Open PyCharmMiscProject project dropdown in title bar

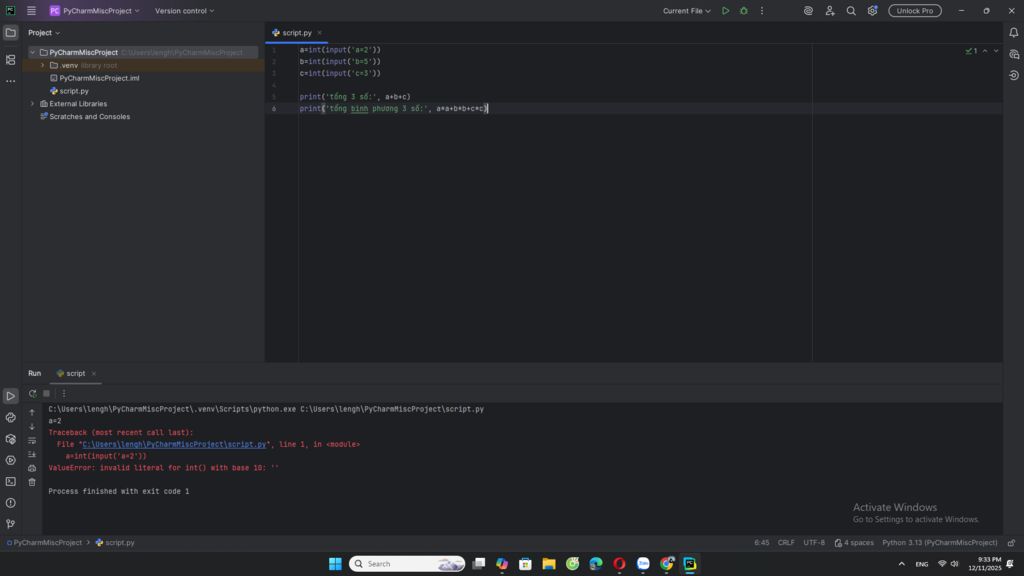tap(95, 11)
